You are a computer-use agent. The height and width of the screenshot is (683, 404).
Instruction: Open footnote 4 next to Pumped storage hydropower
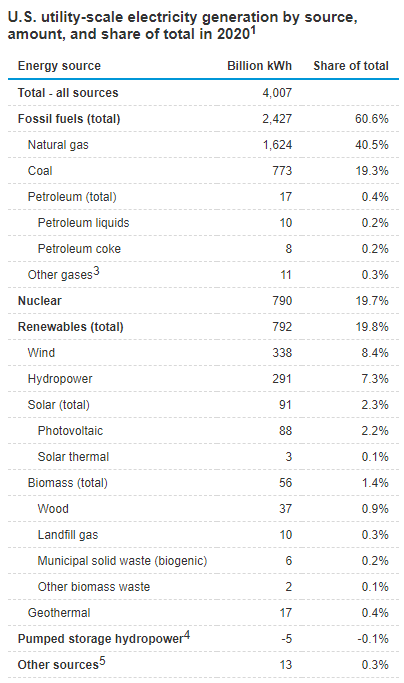[x=187, y=636]
